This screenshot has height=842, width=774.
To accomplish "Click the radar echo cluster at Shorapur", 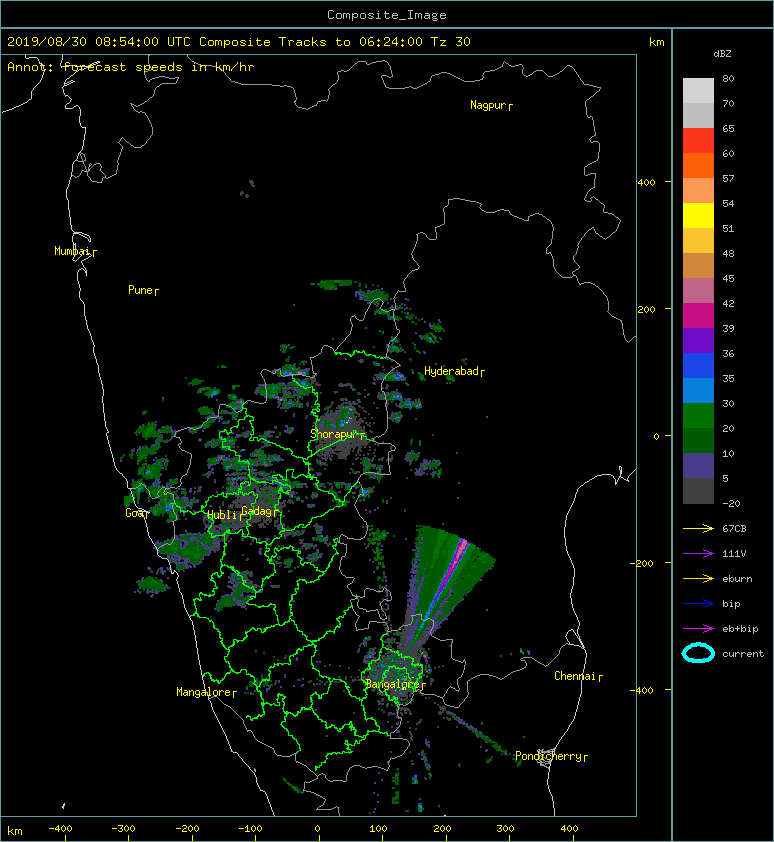I will tap(341, 430).
